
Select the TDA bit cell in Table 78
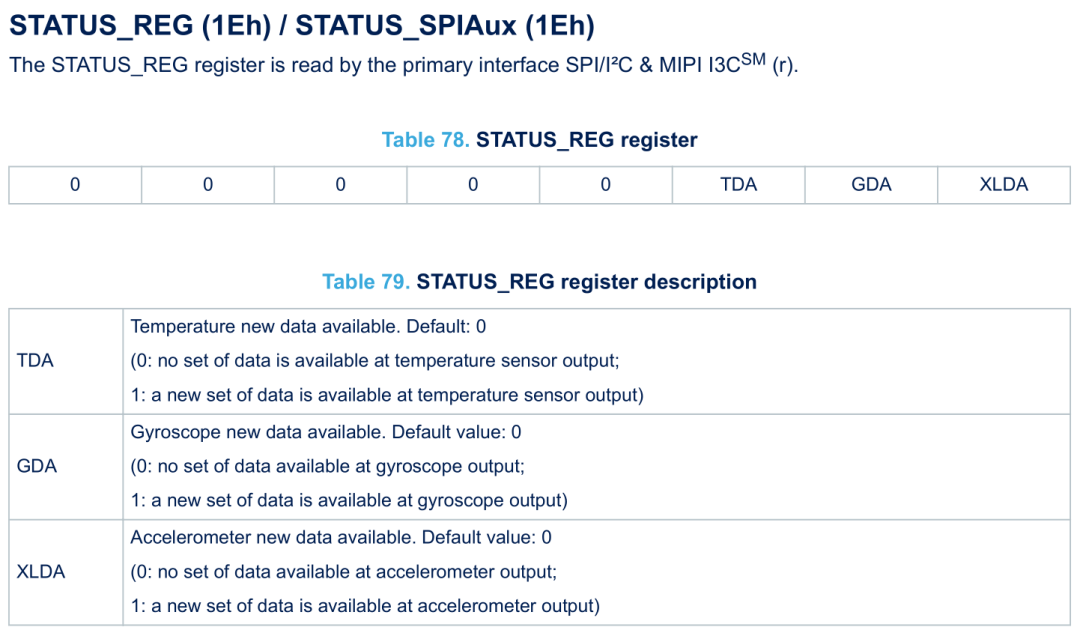(738, 185)
